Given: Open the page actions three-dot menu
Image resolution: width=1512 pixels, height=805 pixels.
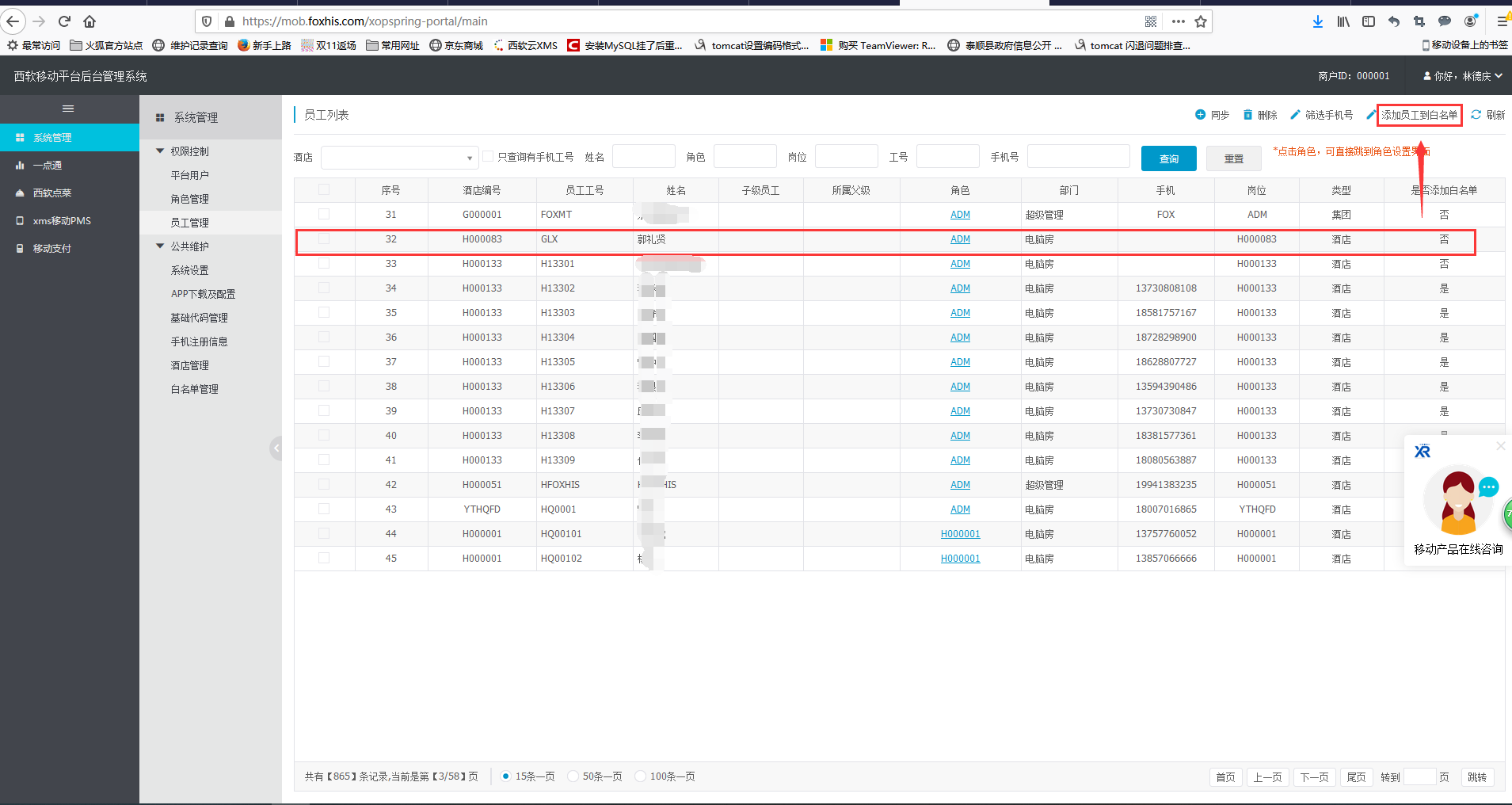Looking at the screenshot, I should coord(1179,21).
